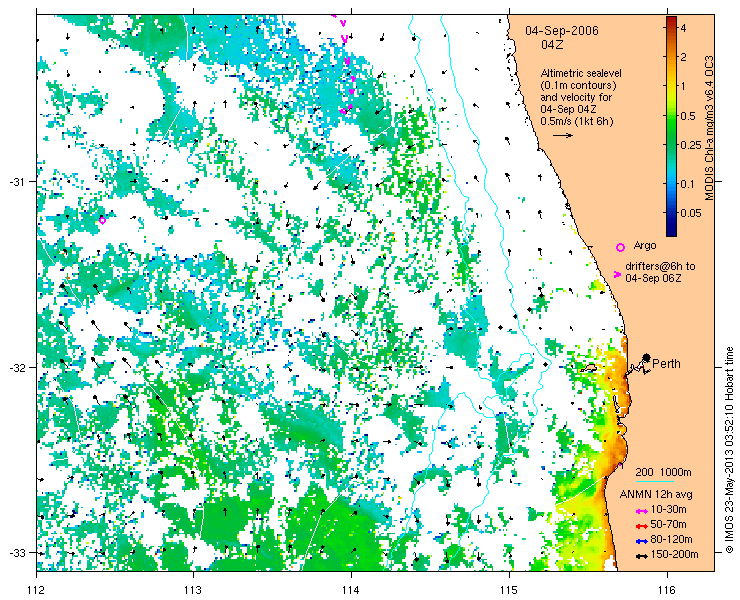Click the red 50-70m legend arrow
This screenshot has height=600, width=740.
[x=641, y=526]
